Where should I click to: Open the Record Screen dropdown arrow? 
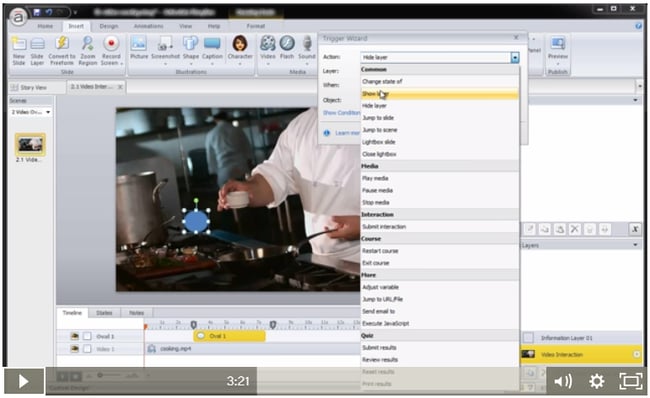[x=122, y=63]
